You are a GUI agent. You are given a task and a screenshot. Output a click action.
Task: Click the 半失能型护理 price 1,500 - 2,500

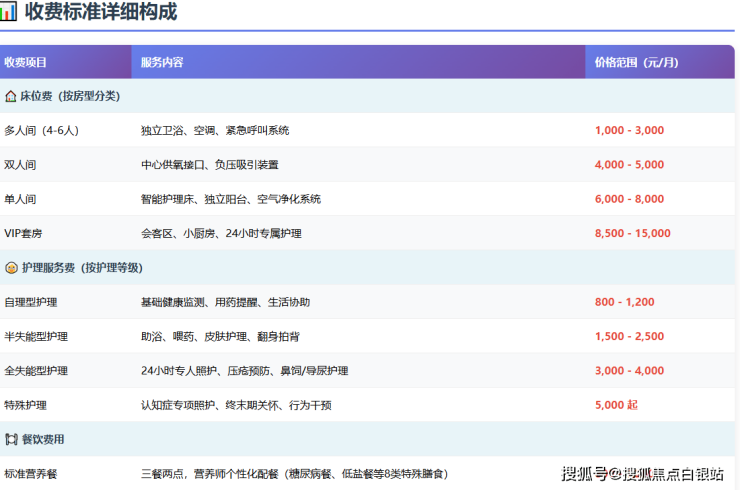[629, 336]
